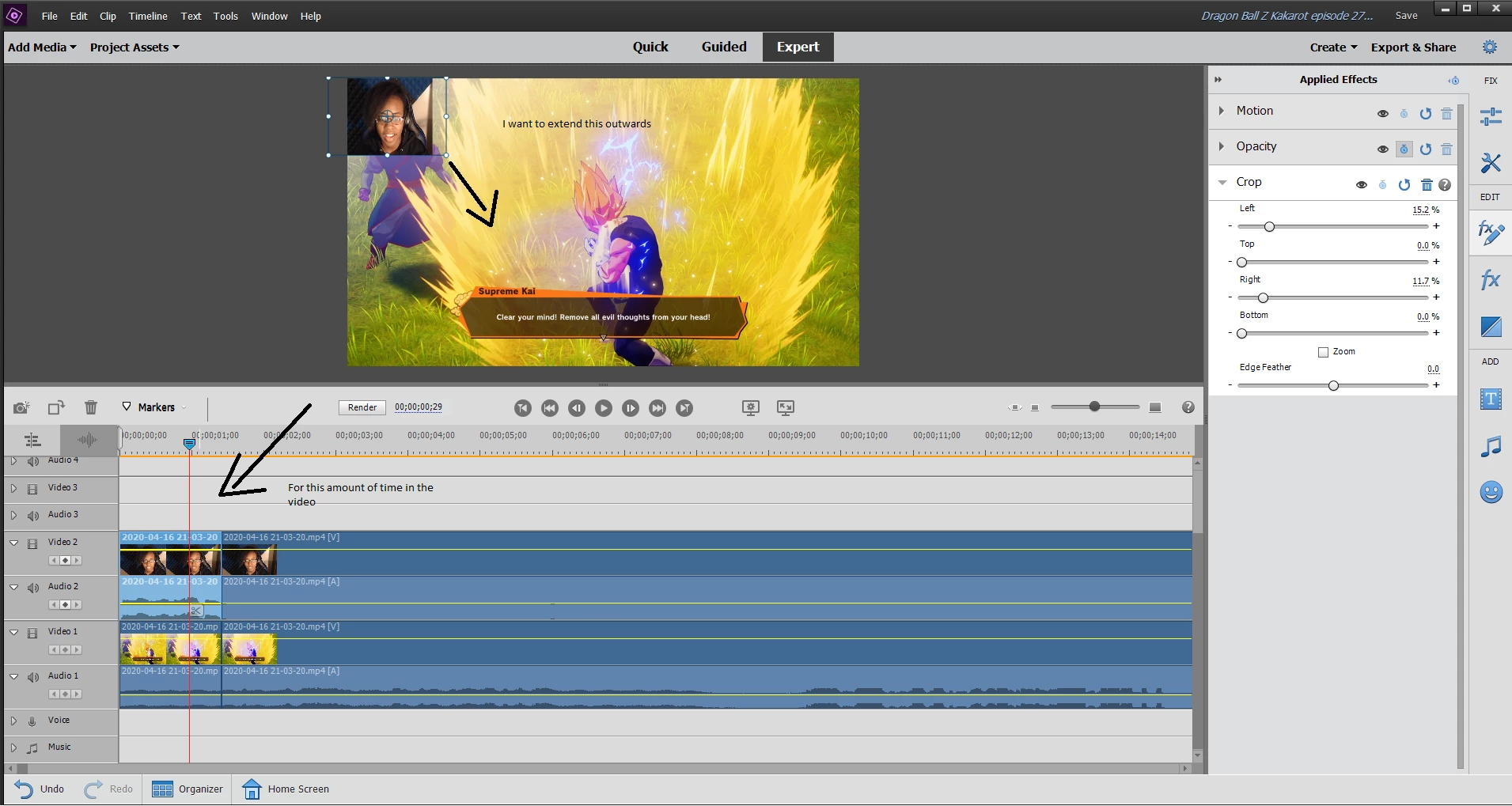Open Applied Effects fx pencil icon
Viewport: 1512px width, 806px height.
(1491, 233)
